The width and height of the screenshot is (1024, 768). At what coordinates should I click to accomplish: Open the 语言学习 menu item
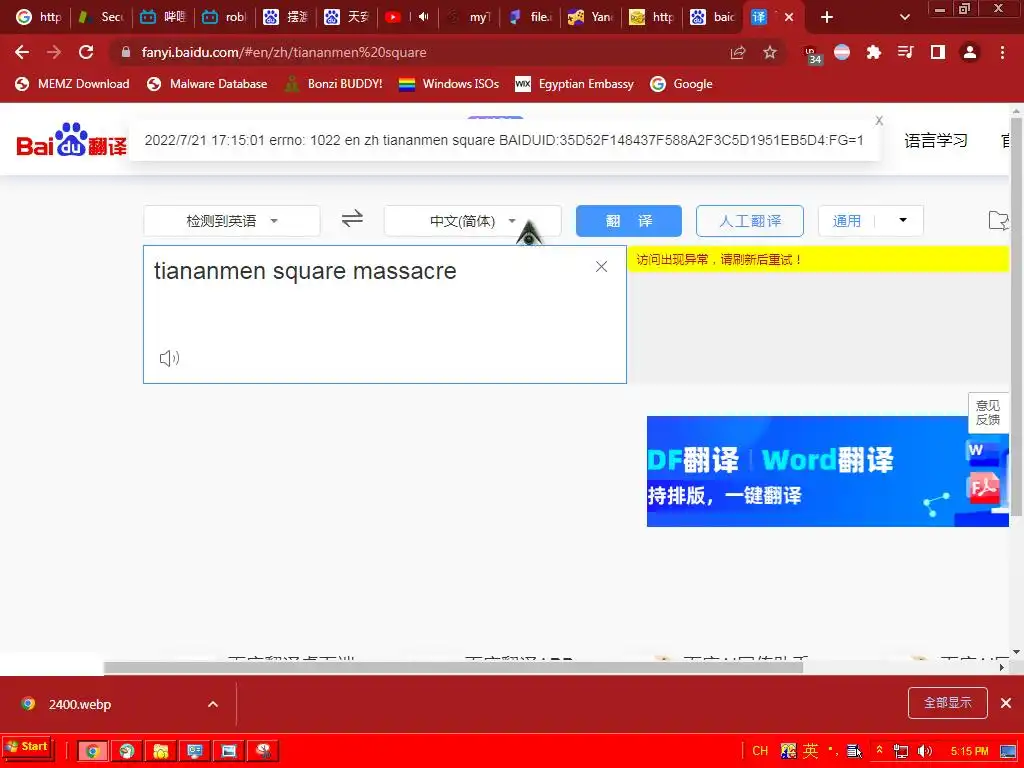pyautogui.click(x=935, y=140)
